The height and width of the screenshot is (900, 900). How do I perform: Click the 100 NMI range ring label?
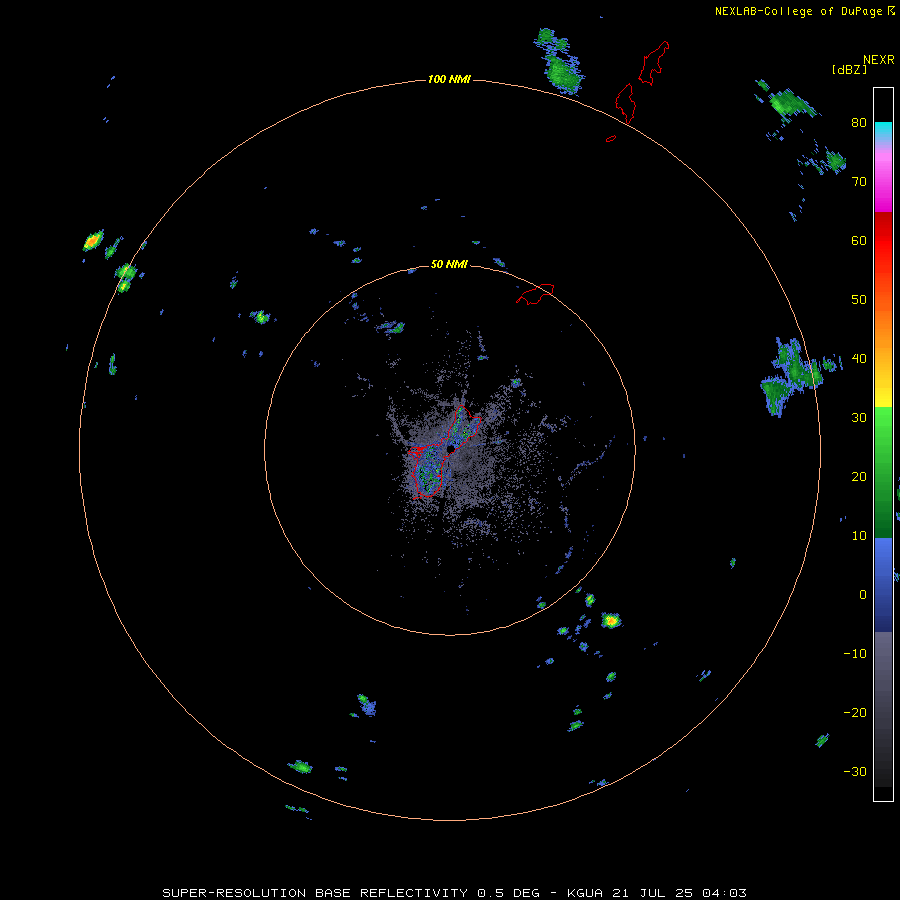pos(449,79)
